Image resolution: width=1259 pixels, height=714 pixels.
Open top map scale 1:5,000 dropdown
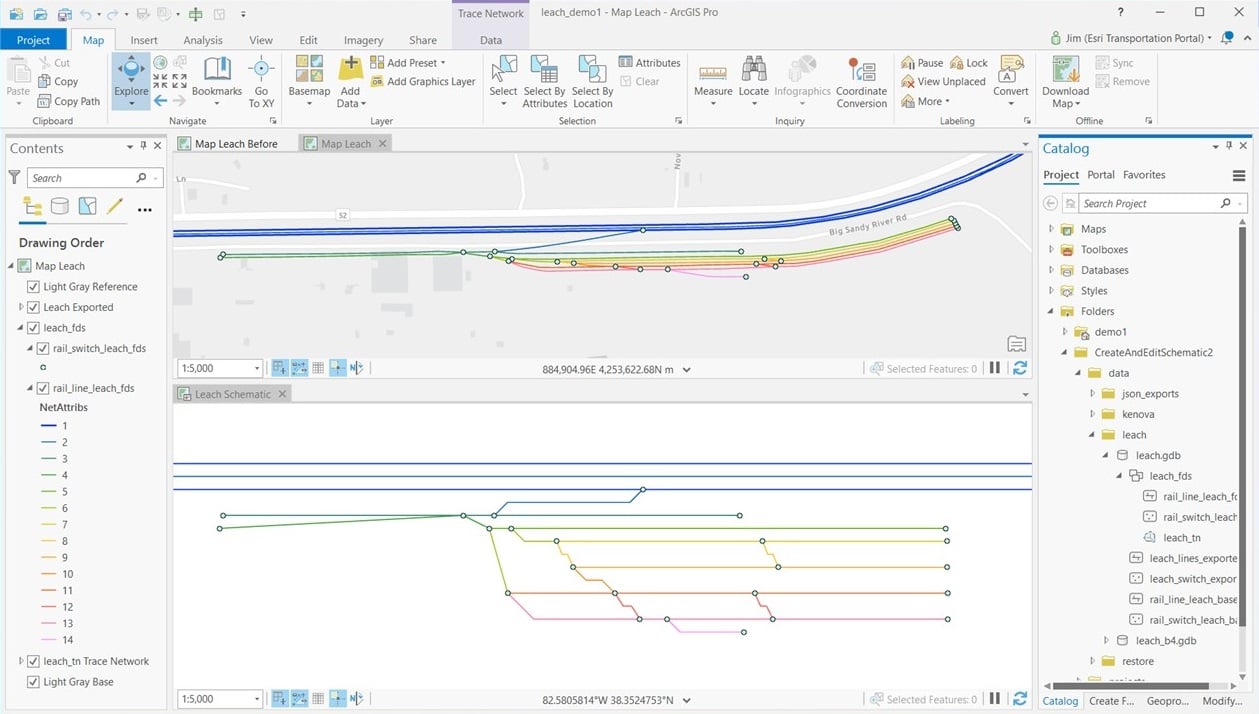(256, 369)
